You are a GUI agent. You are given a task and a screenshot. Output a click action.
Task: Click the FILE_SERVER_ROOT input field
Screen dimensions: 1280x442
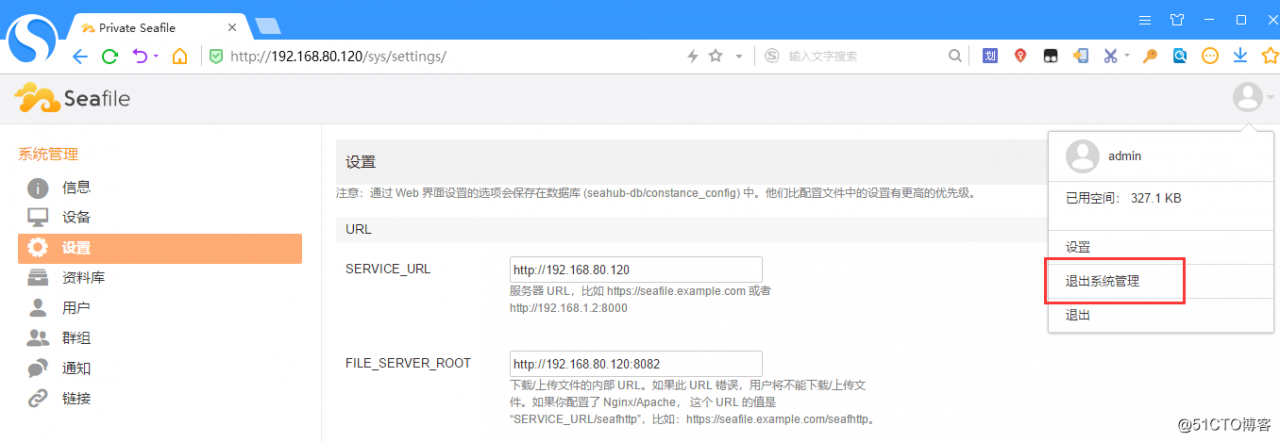pyautogui.click(x=636, y=364)
